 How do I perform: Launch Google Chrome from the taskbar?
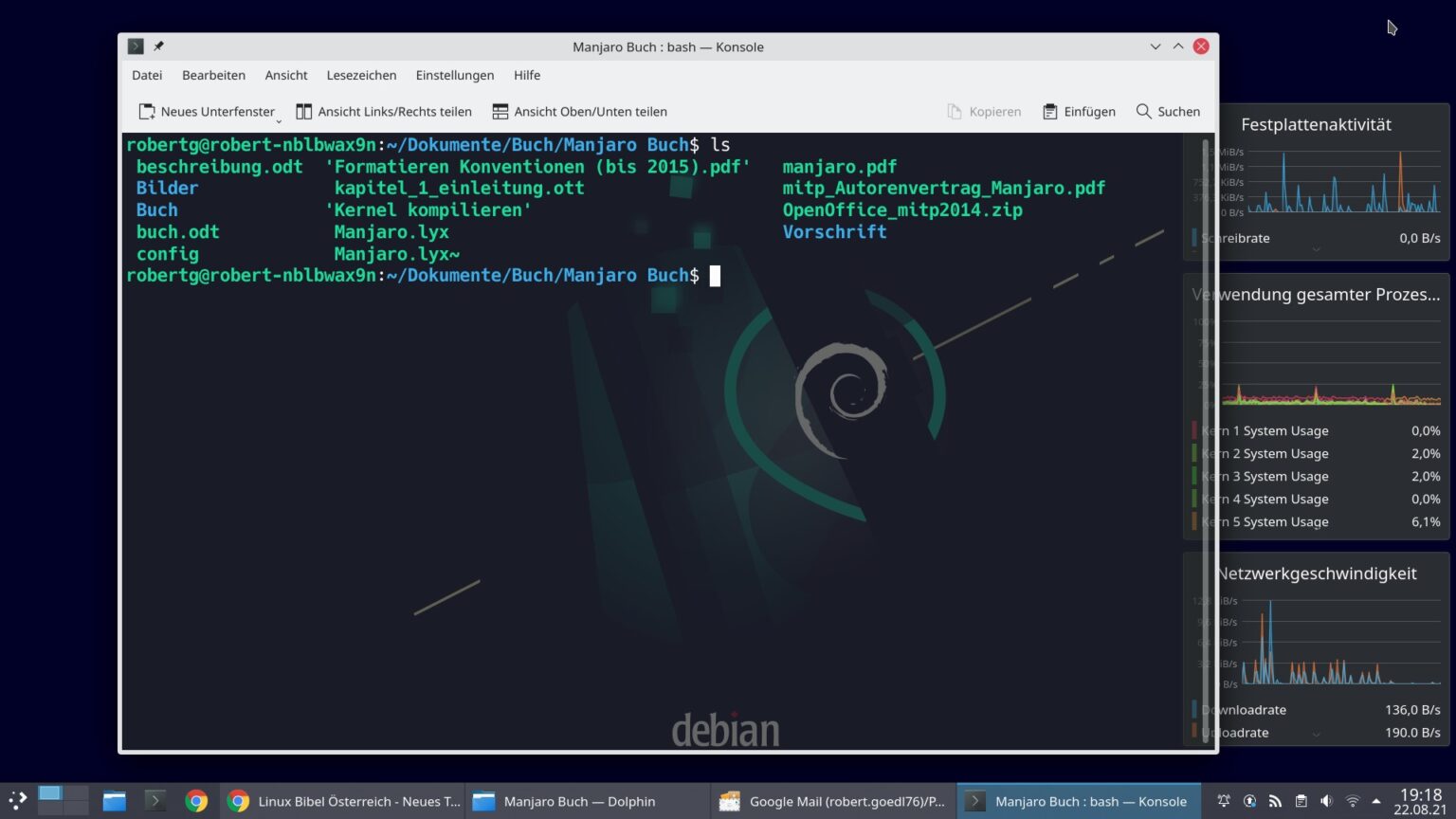[195, 801]
